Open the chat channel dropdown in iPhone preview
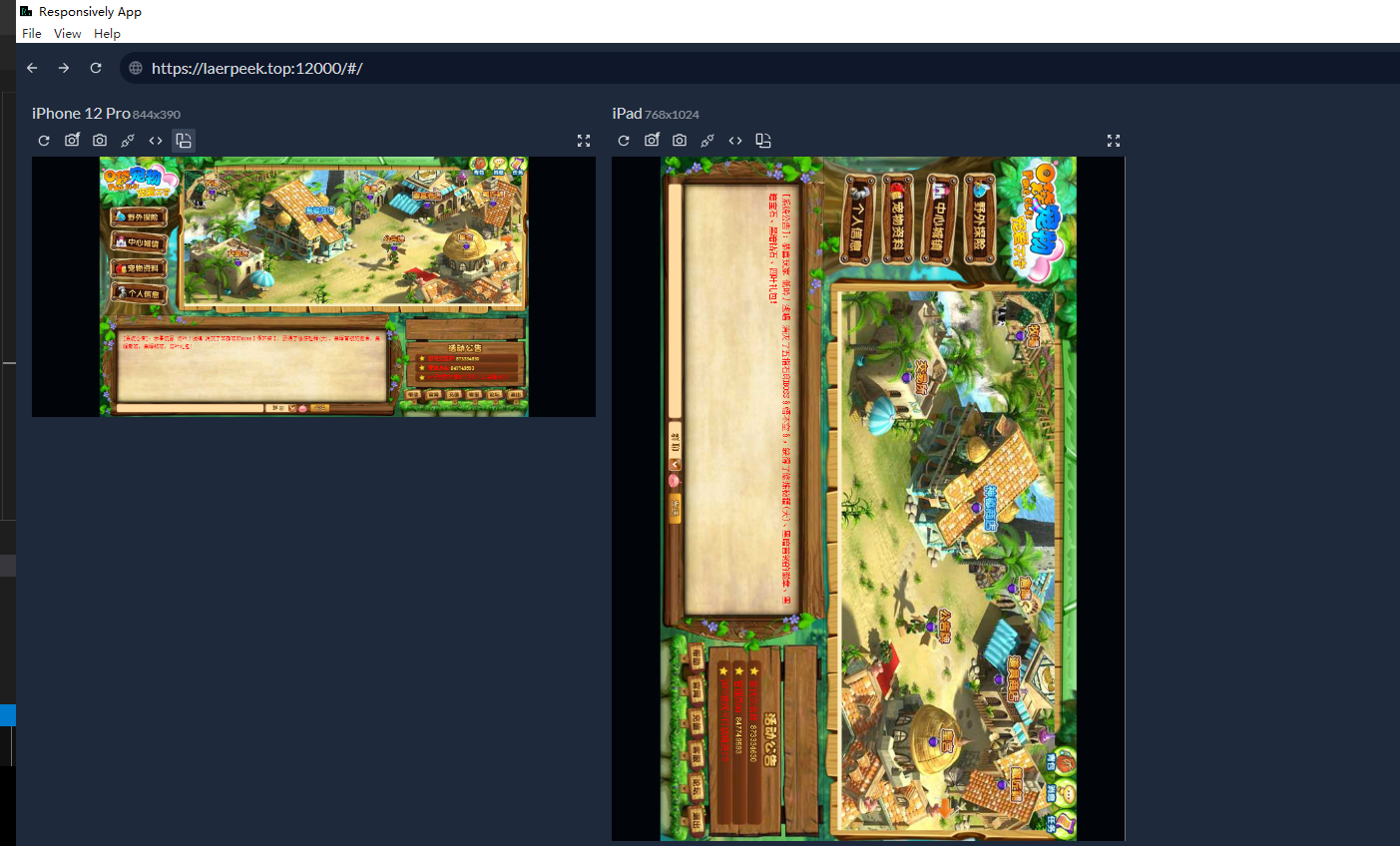This screenshot has height=846, width=1400. [292, 408]
